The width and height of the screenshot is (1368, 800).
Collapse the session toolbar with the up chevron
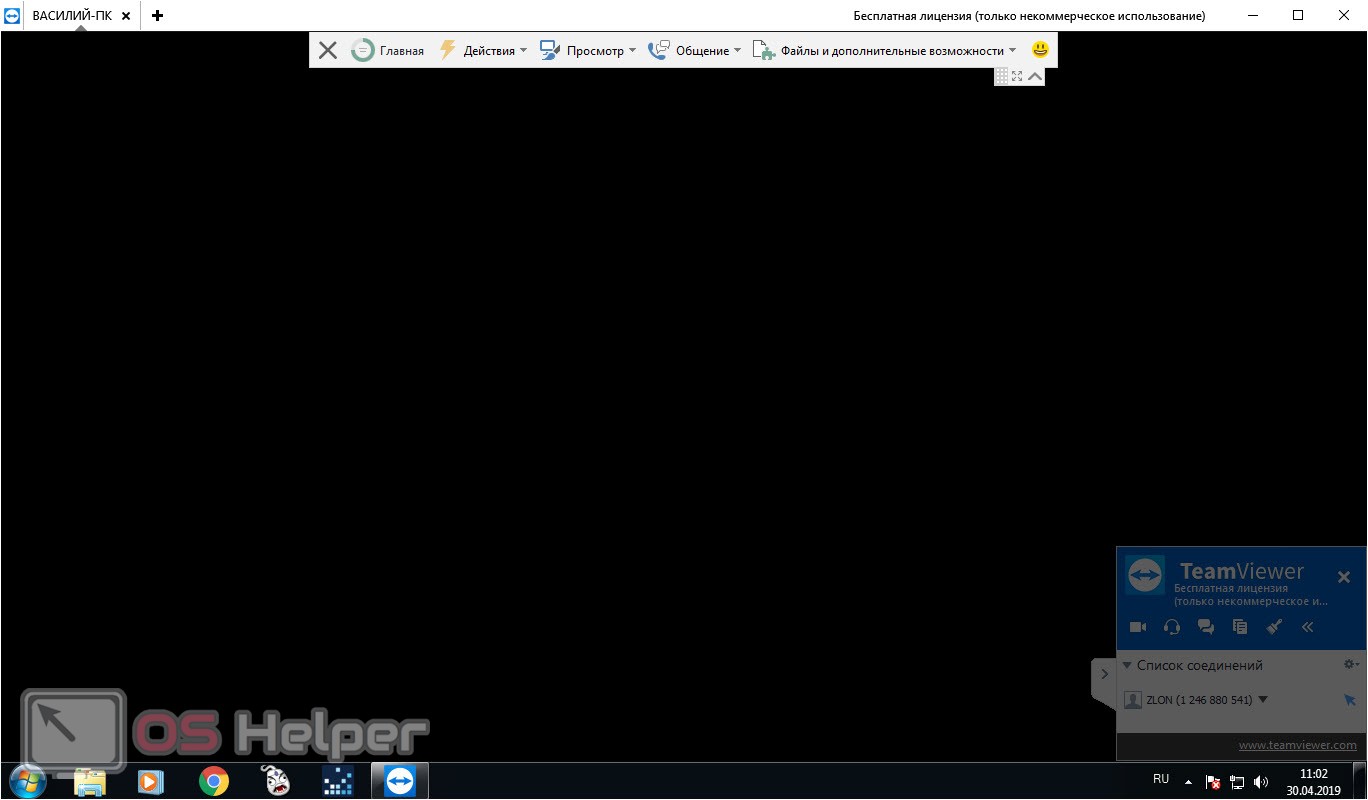(1035, 76)
